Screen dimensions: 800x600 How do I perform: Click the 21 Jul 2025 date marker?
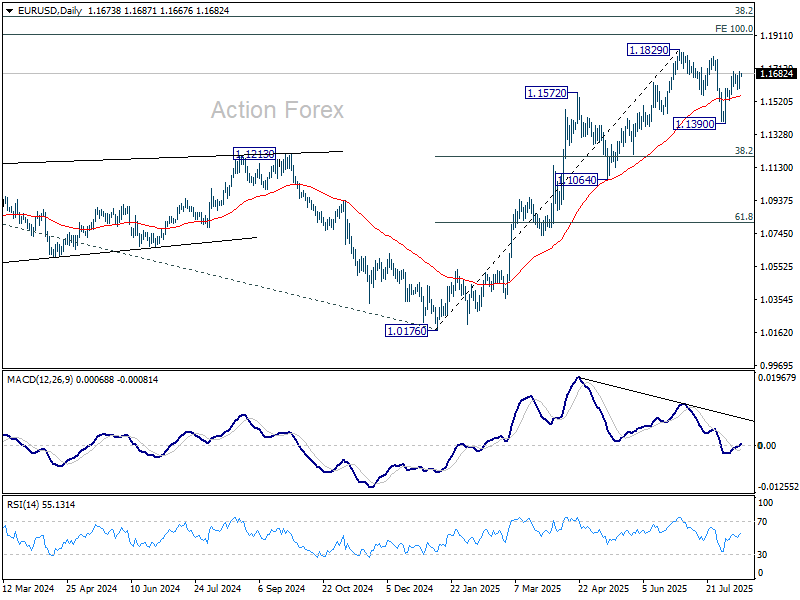(x=730, y=588)
